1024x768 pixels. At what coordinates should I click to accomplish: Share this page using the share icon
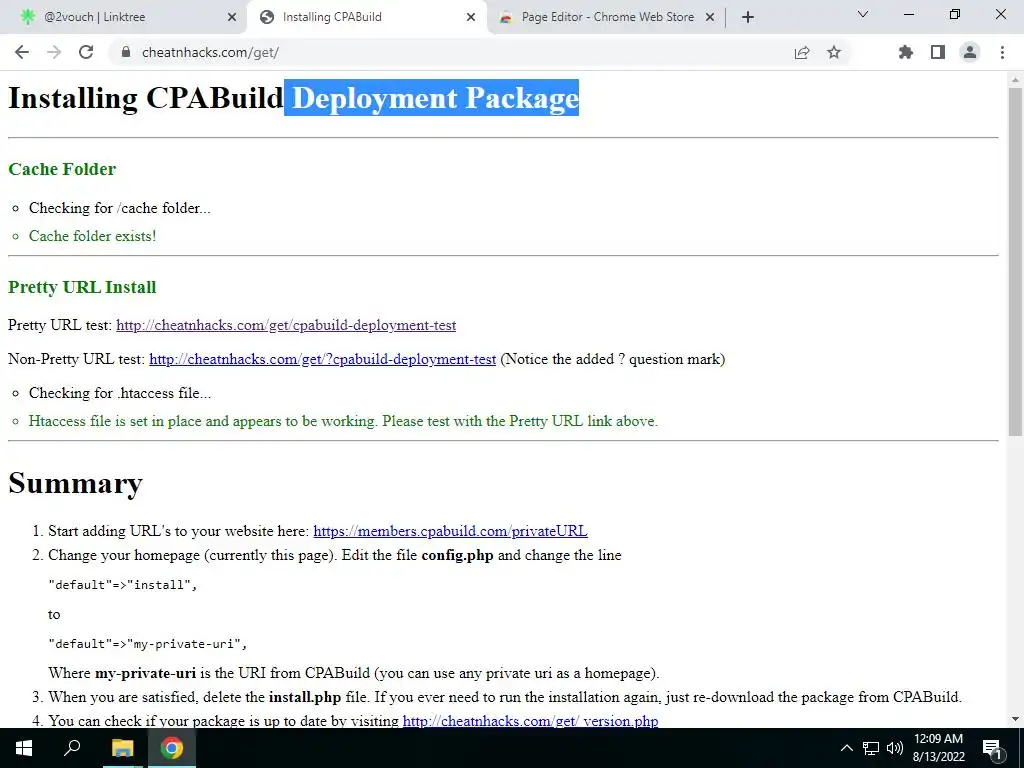pyautogui.click(x=802, y=52)
